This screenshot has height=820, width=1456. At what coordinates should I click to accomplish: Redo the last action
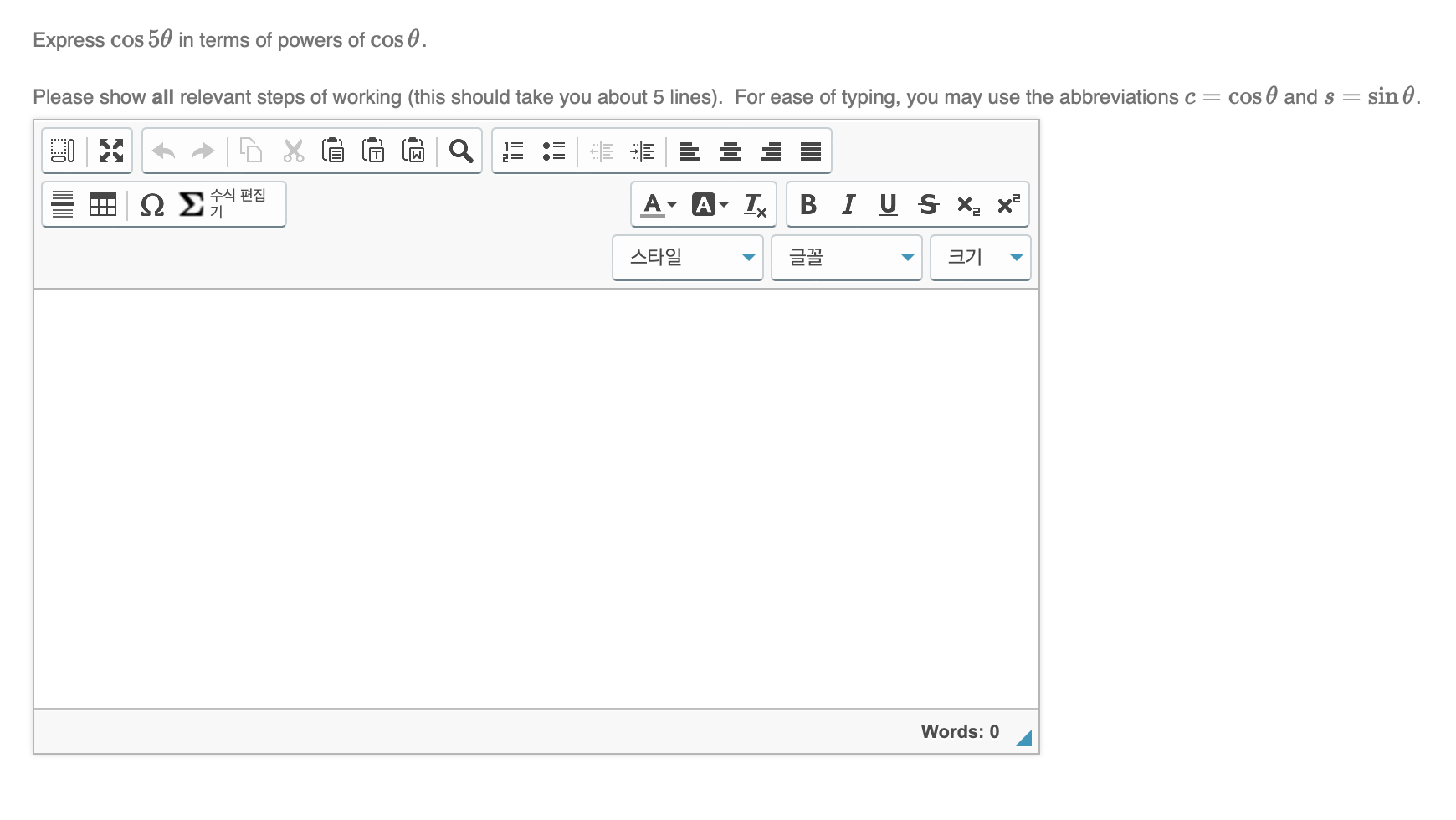click(203, 151)
